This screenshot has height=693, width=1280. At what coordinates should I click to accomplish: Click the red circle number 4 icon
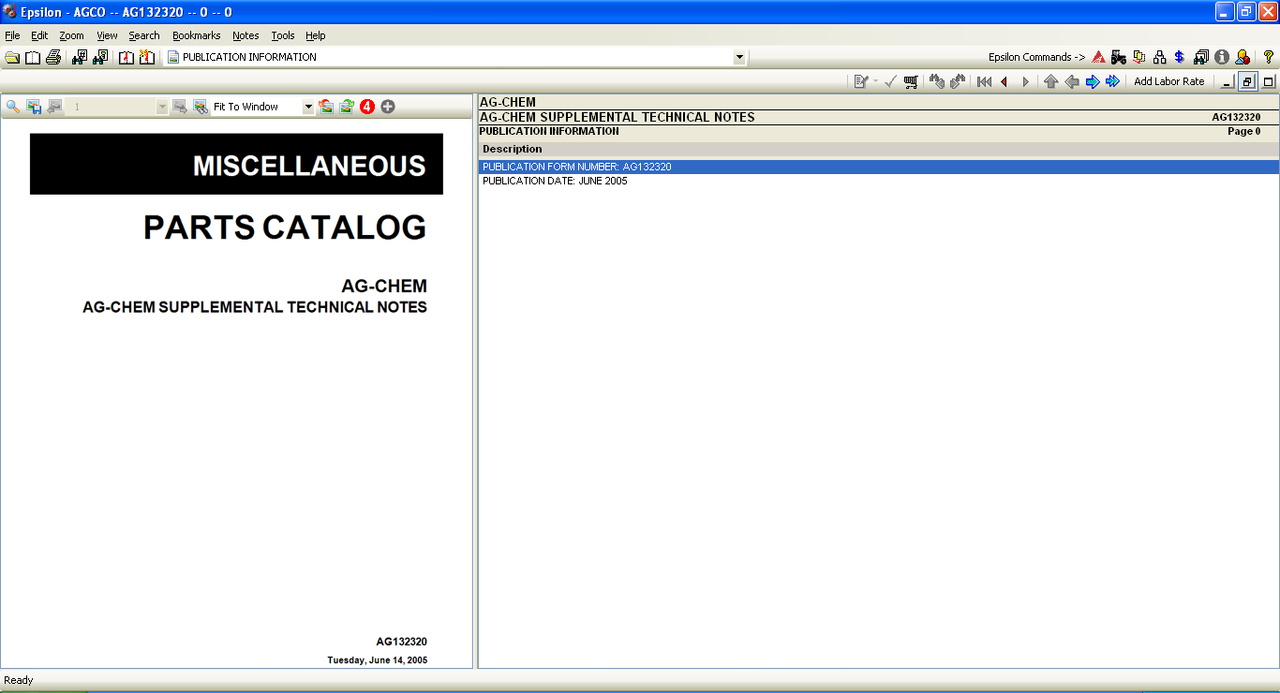pos(367,106)
